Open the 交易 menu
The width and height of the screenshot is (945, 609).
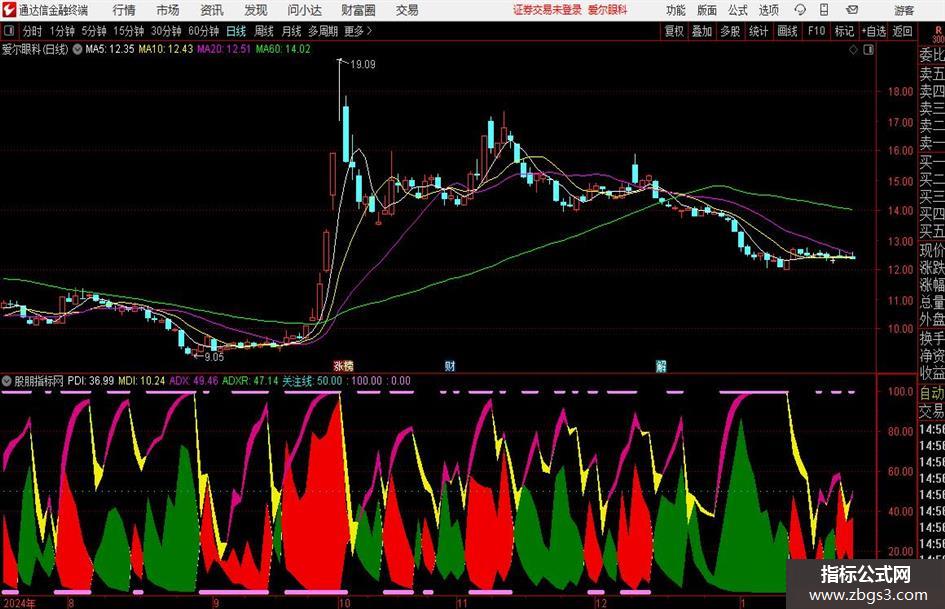[x=407, y=10]
